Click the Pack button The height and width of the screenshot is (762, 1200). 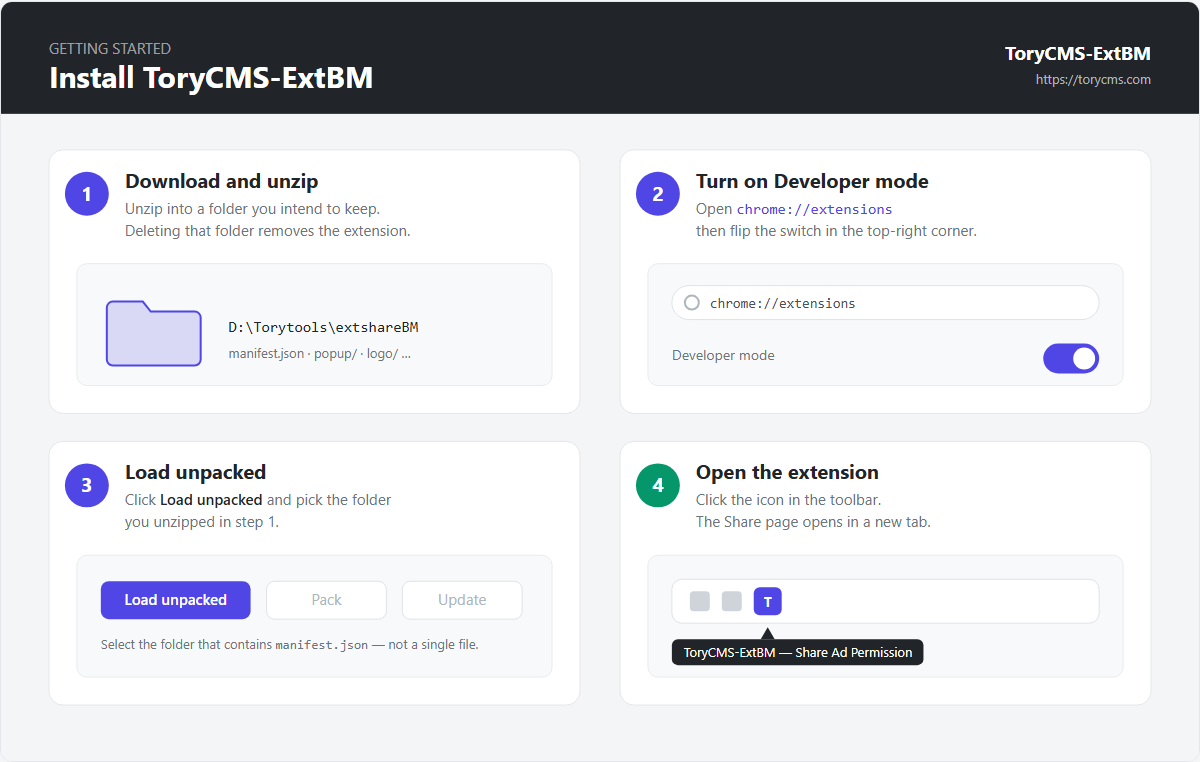(x=326, y=600)
